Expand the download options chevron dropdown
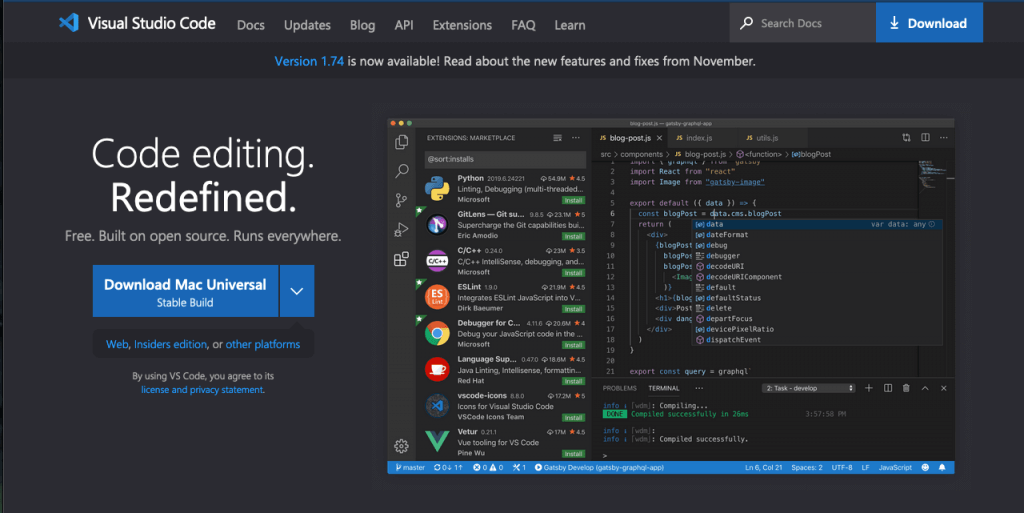The width and height of the screenshot is (1024, 513). coord(297,291)
